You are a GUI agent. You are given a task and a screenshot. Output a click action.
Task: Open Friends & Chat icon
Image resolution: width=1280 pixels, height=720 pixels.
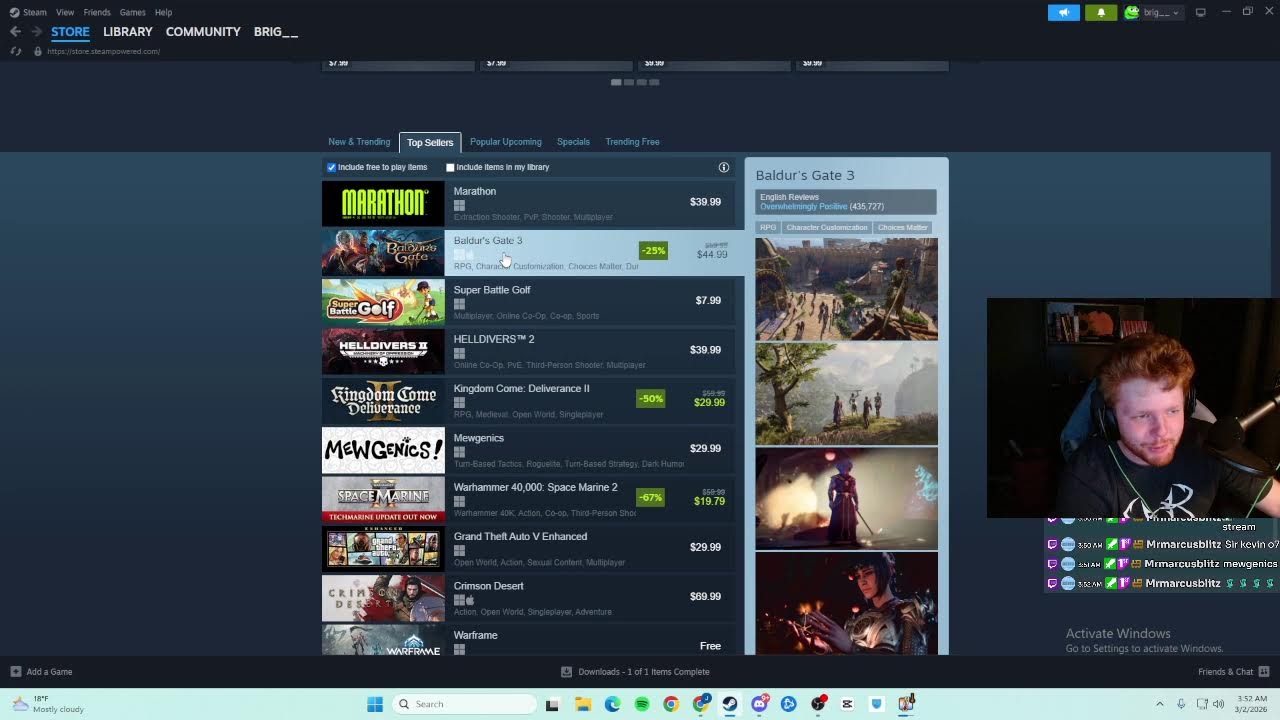1264,672
